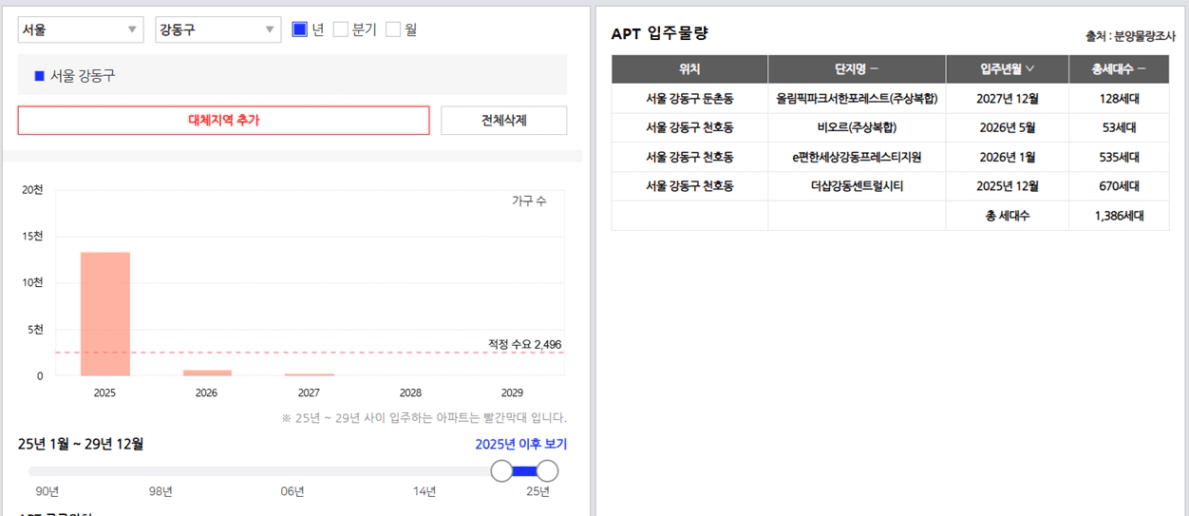Screen dimensions: 1189x516
Task: Click the 서울 강동구 둔촌동 location cell
Action: pos(690,98)
